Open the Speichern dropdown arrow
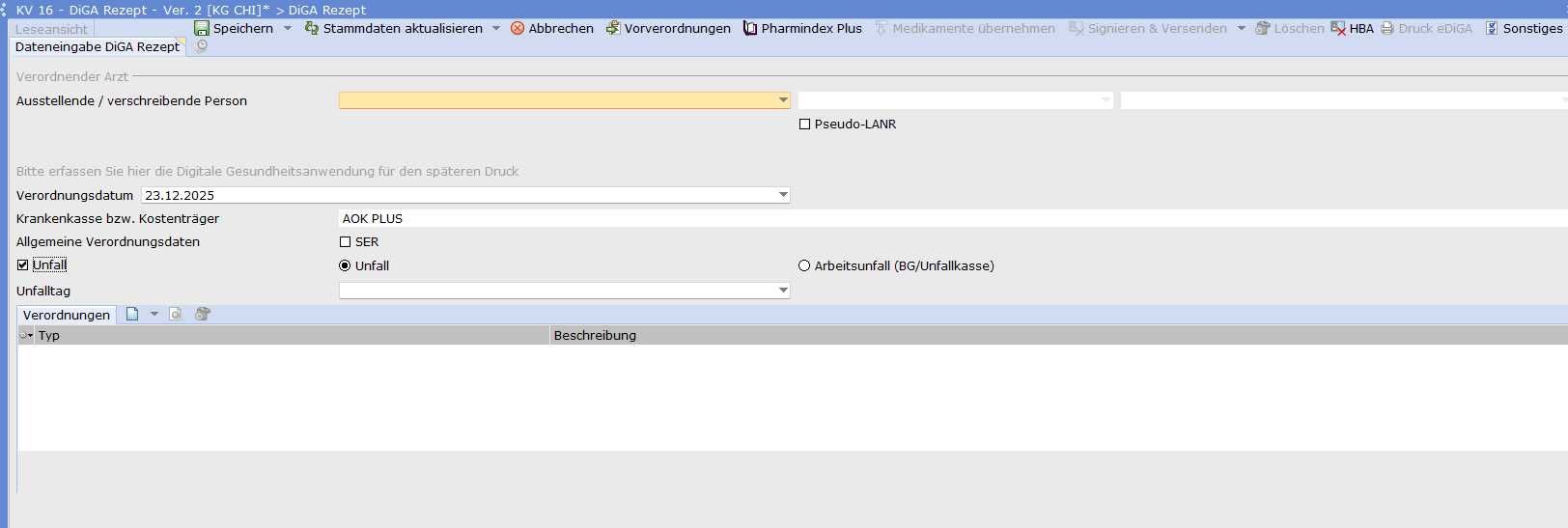The height and width of the screenshot is (528, 1568). [288, 28]
